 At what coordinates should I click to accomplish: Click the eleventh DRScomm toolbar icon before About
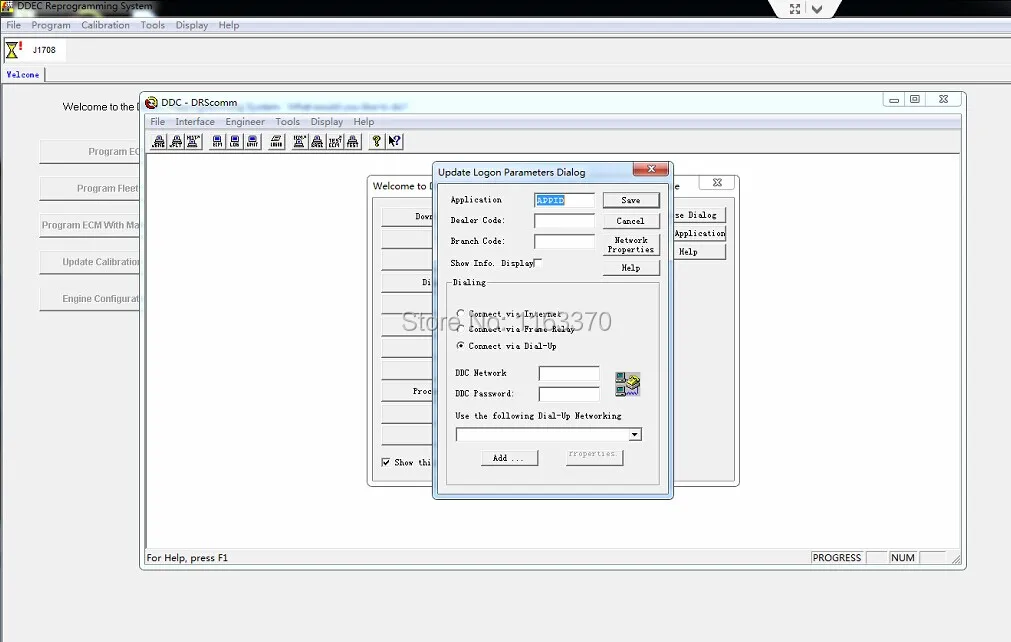353,142
